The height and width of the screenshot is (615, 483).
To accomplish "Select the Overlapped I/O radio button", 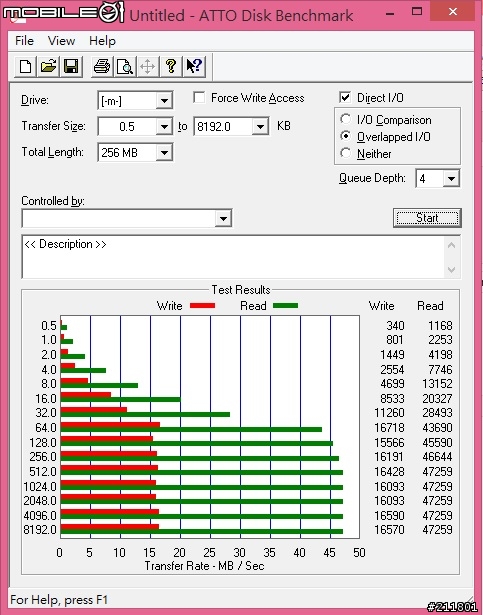I will click(345, 136).
